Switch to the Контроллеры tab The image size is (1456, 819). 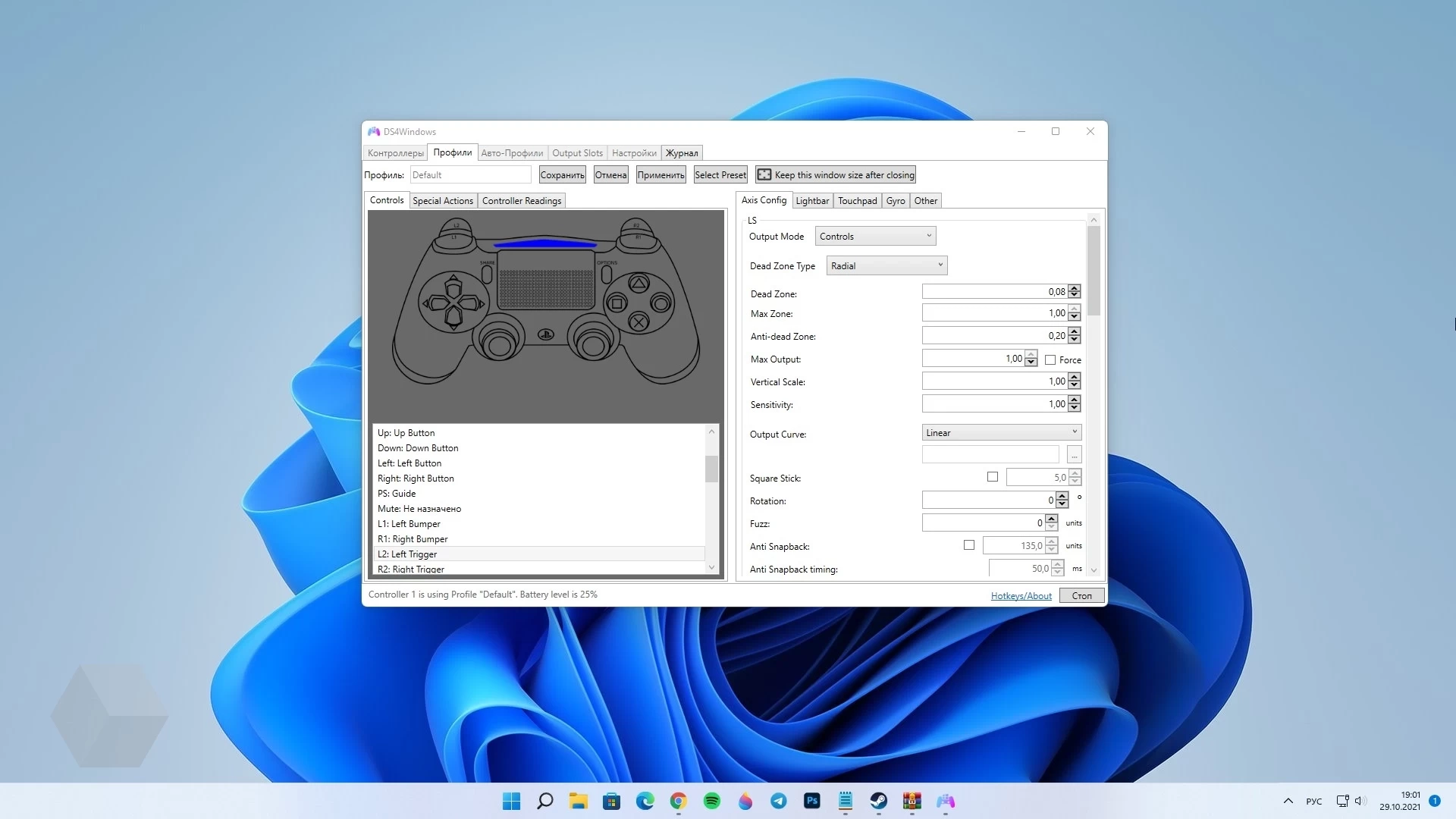tap(396, 153)
